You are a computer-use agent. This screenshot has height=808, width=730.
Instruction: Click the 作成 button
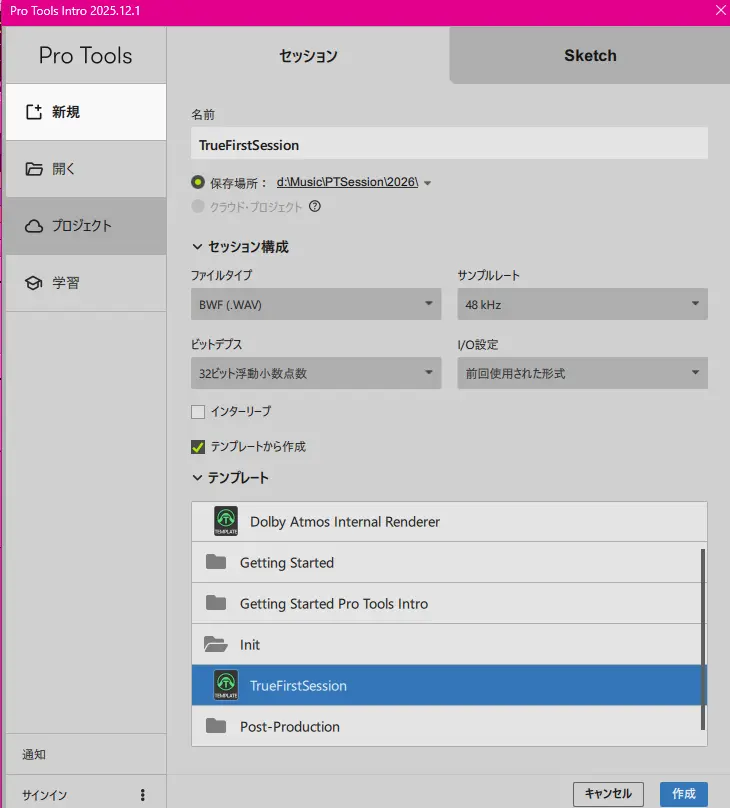(684, 794)
